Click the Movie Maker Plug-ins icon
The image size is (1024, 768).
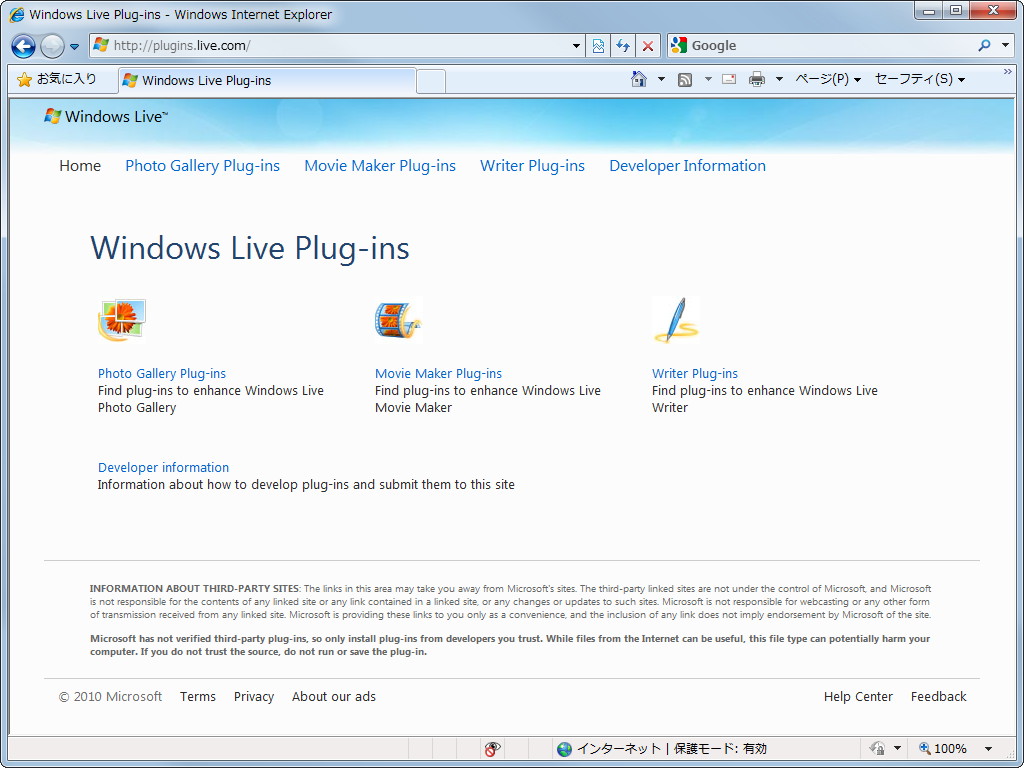397,319
